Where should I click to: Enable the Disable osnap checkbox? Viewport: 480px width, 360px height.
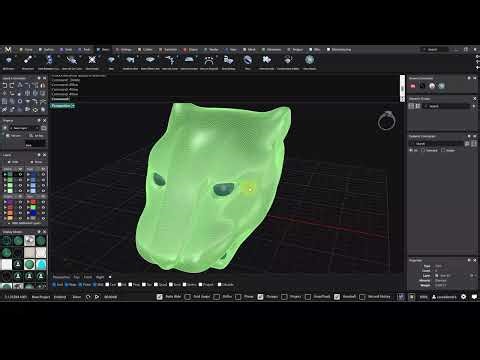[x=219, y=284]
